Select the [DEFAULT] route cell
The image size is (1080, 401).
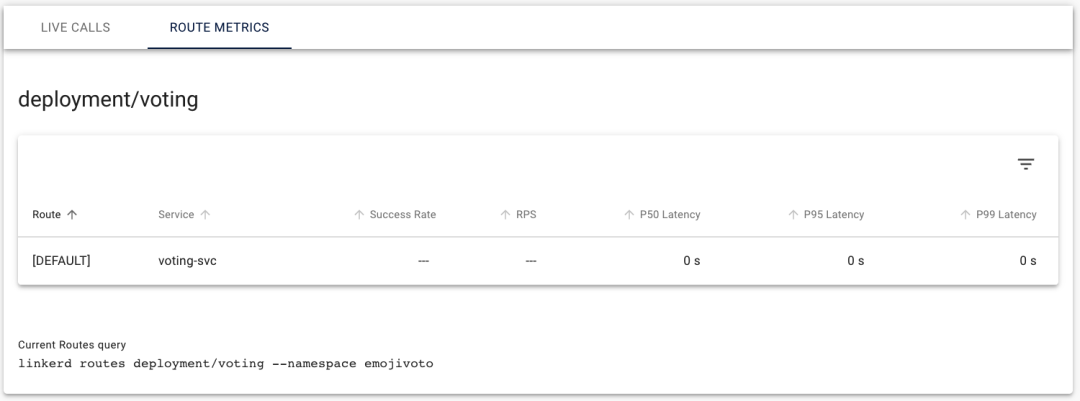[61, 260]
